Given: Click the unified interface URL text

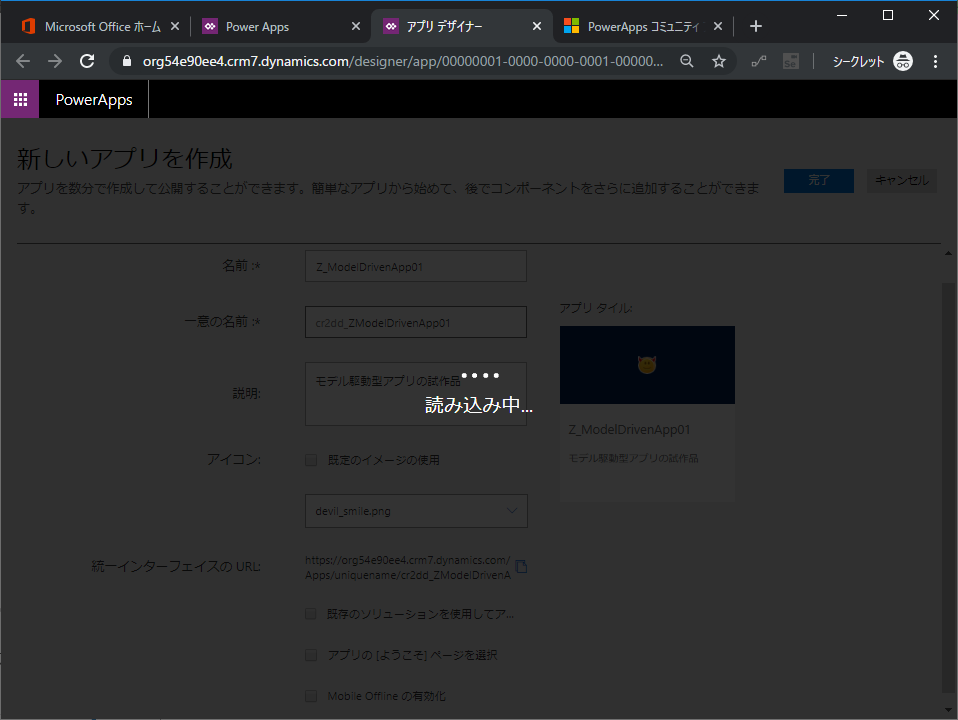Looking at the screenshot, I should click(408, 567).
